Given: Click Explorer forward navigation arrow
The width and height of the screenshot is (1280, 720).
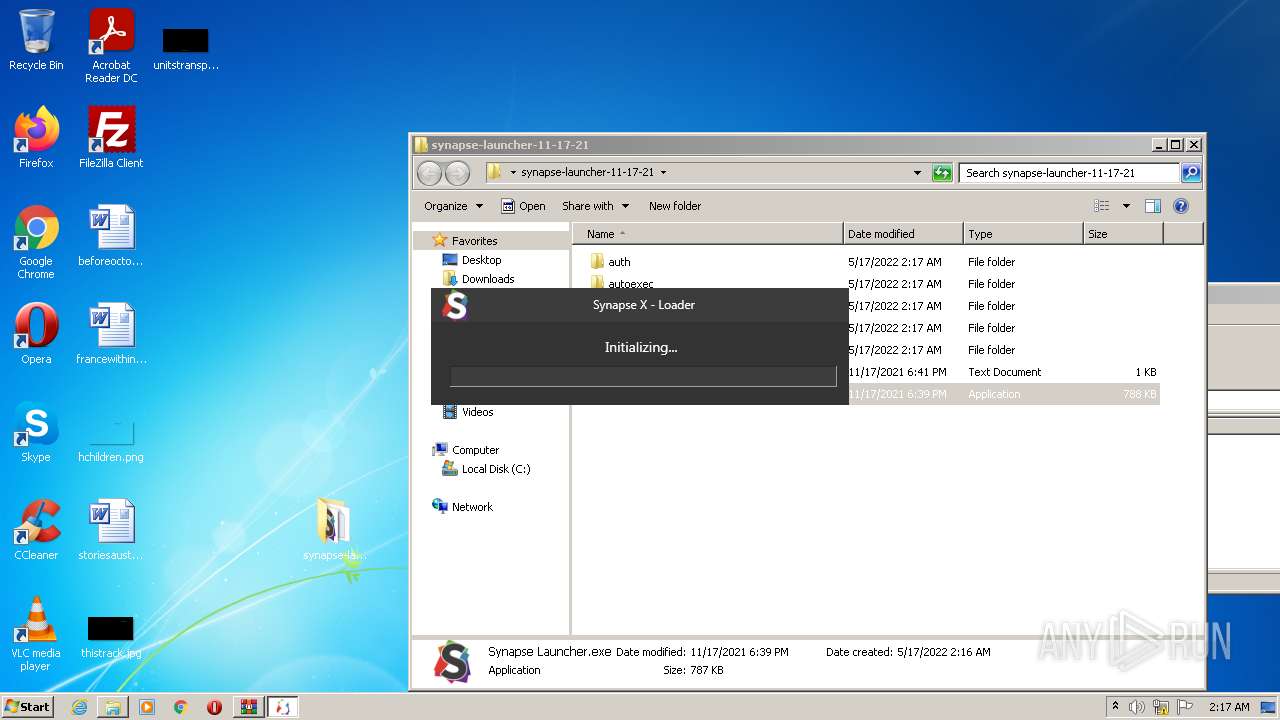Looking at the screenshot, I should click(x=457, y=173).
